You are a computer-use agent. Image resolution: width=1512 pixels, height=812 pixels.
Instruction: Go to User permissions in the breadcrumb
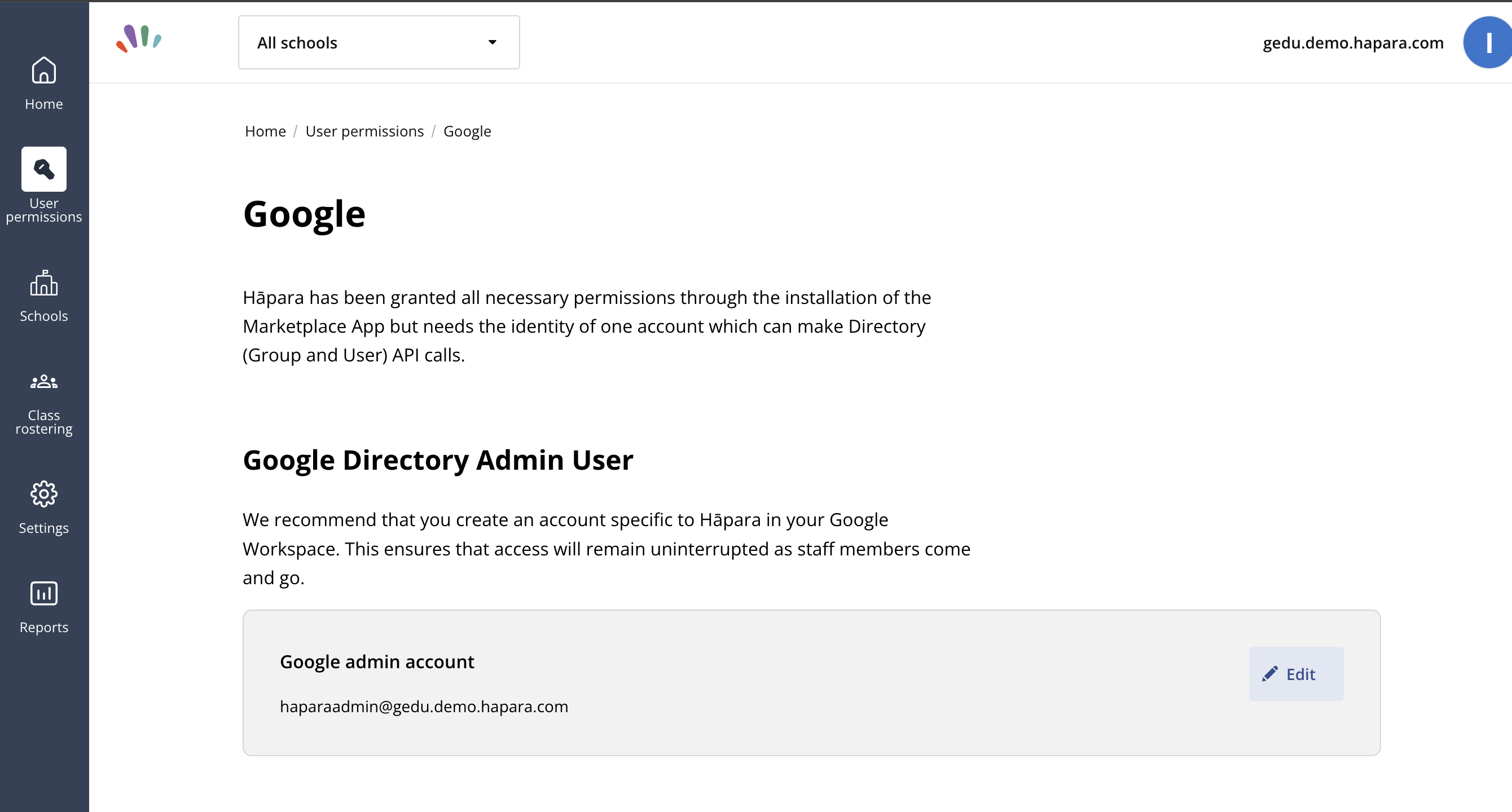point(364,131)
